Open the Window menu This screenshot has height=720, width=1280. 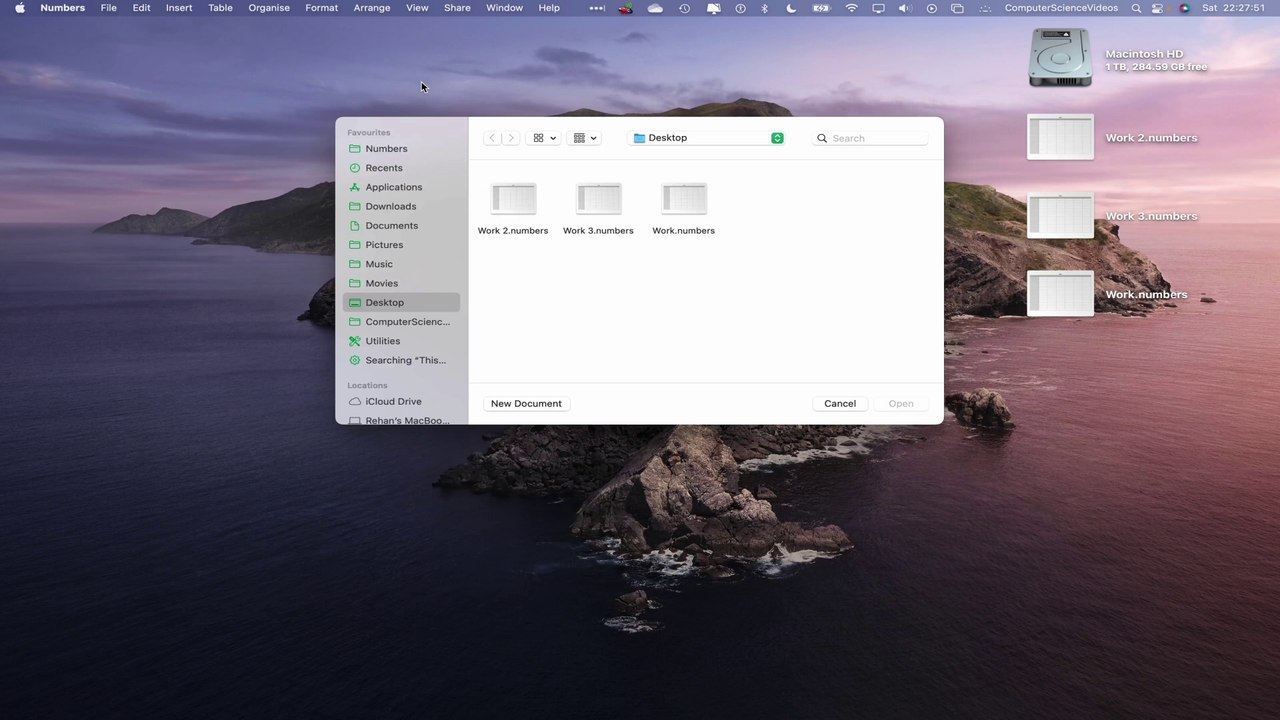(x=504, y=8)
